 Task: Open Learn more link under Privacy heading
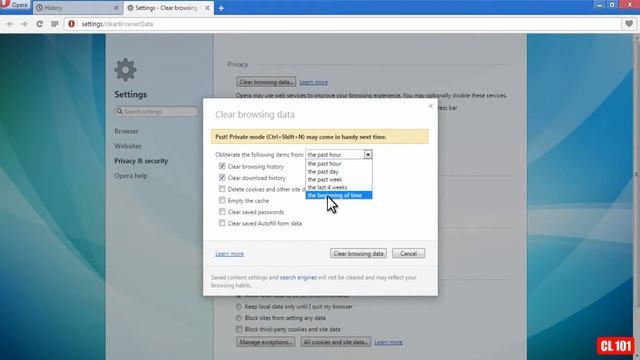[313, 82]
